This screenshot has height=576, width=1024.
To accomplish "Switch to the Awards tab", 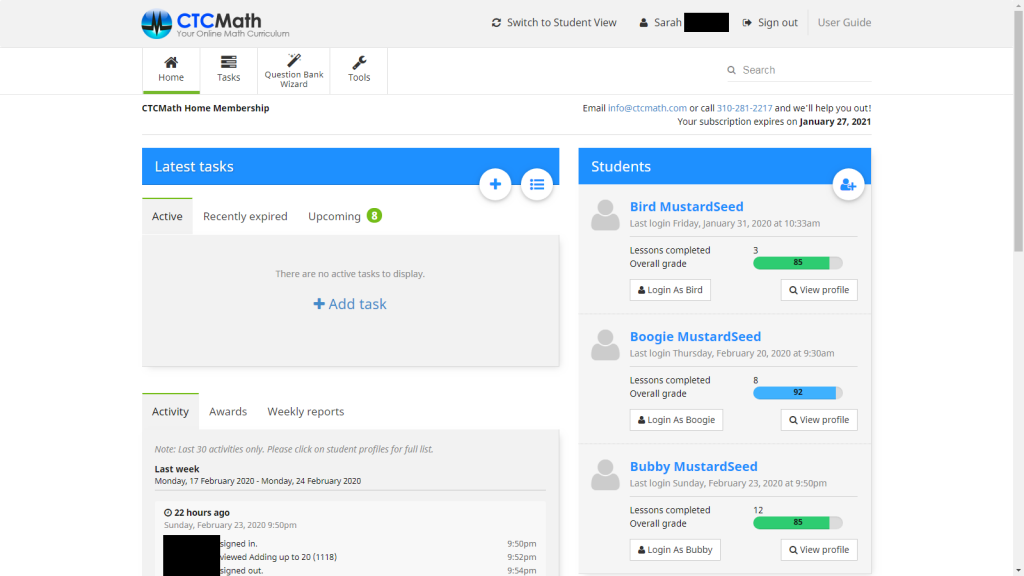I will [x=228, y=411].
